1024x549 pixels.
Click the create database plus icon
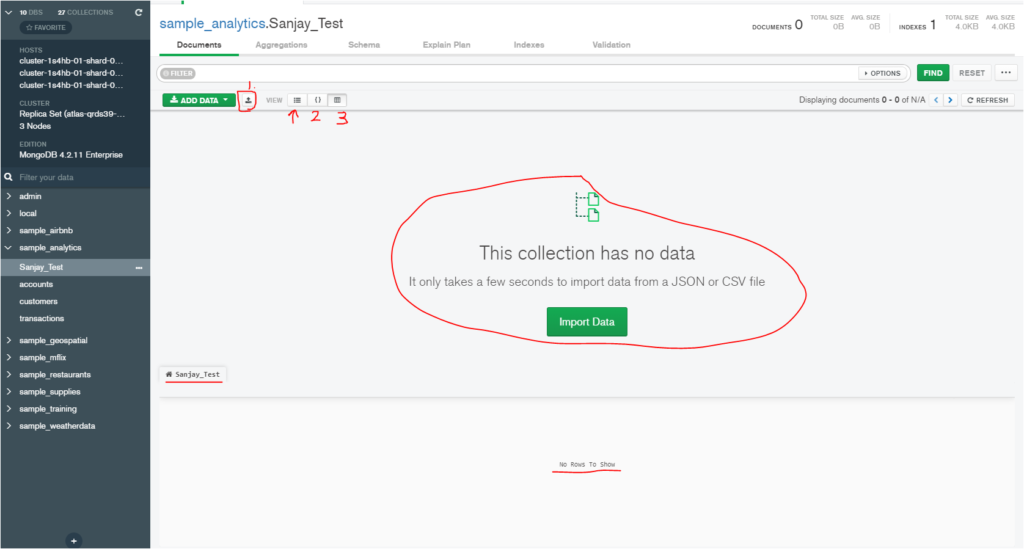click(x=74, y=541)
